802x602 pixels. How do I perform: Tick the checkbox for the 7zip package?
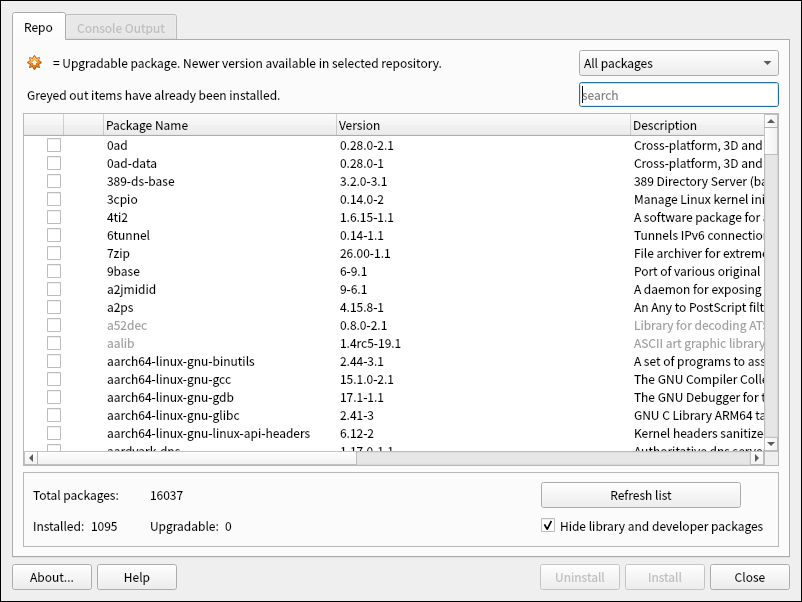54,253
